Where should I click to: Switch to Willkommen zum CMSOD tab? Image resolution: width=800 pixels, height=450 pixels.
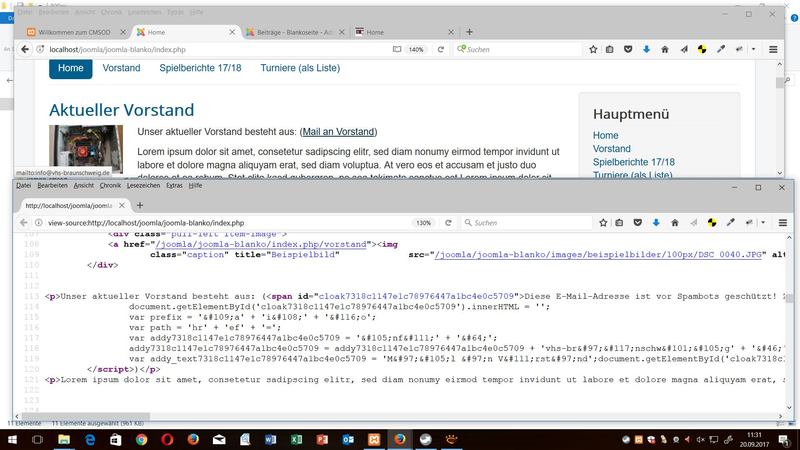(x=73, y=32)
